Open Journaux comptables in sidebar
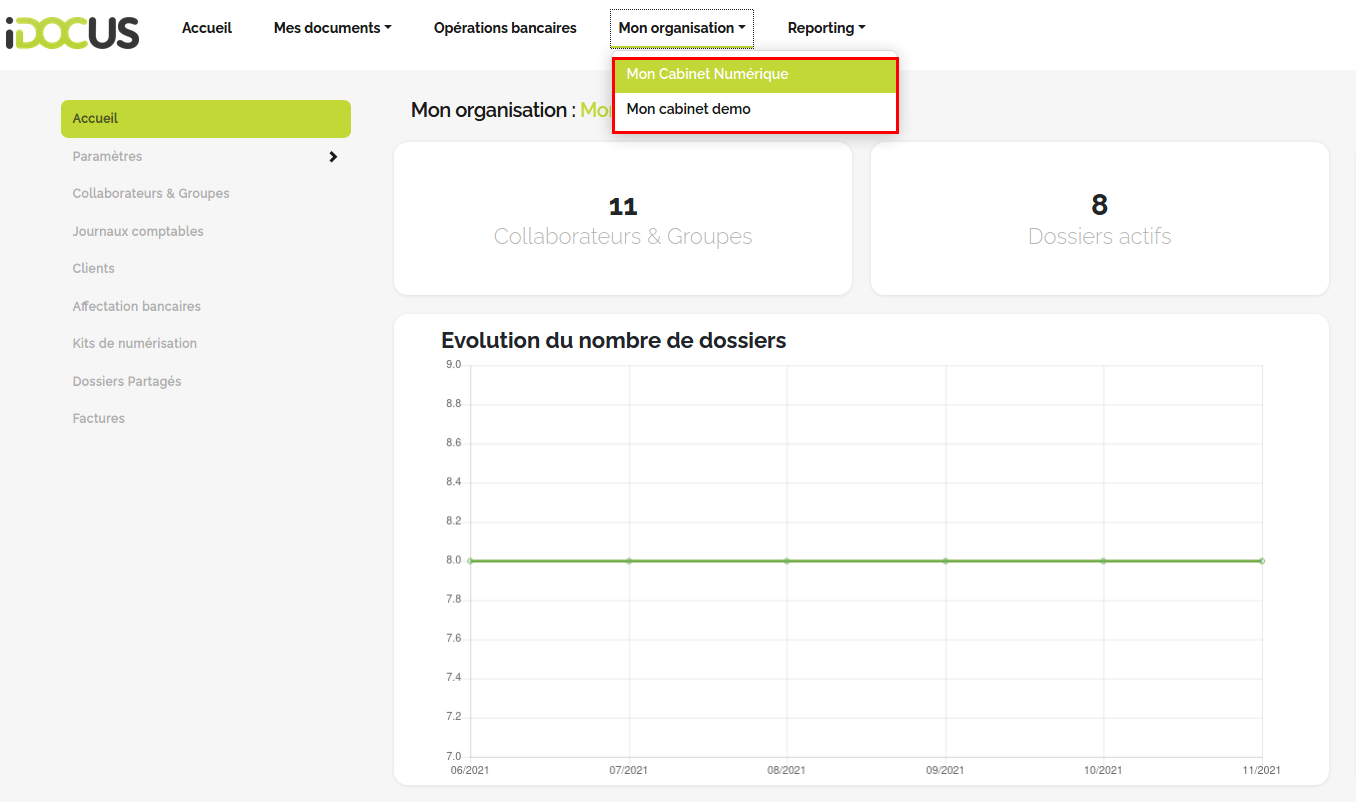 coord(138,232)
